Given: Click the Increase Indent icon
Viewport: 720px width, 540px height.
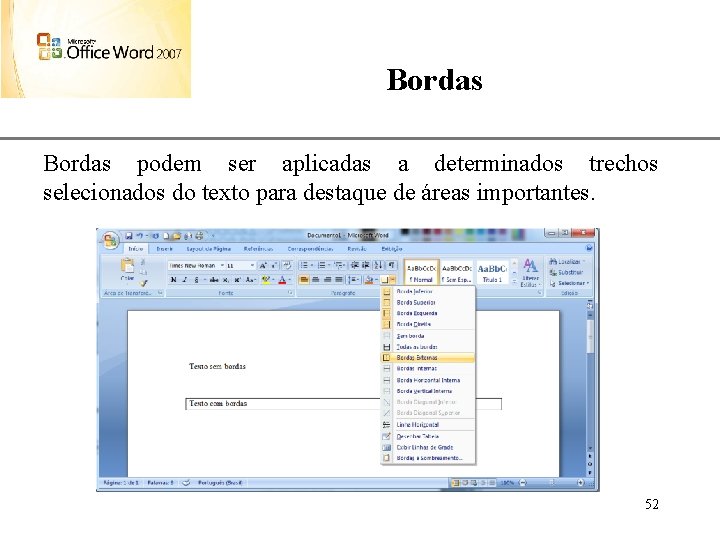Looking at the screenshot, I should coord(366,265).
